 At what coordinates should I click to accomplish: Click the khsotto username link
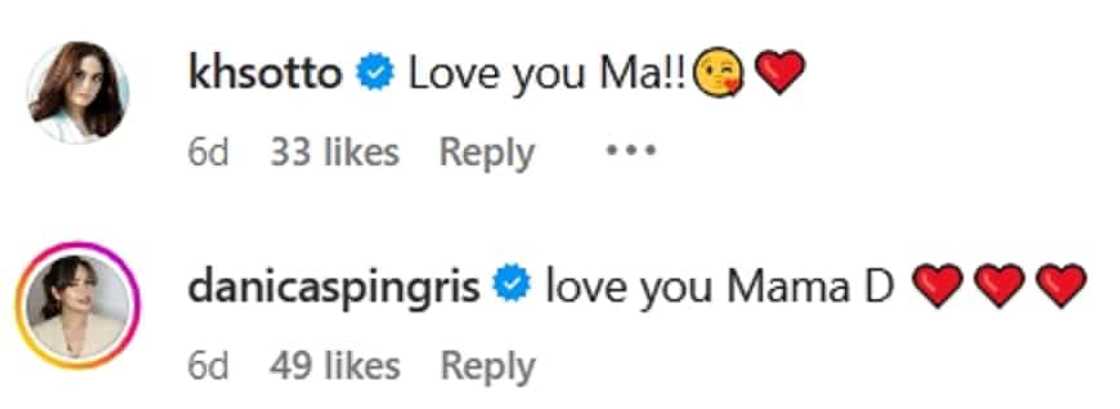point(264,76)
